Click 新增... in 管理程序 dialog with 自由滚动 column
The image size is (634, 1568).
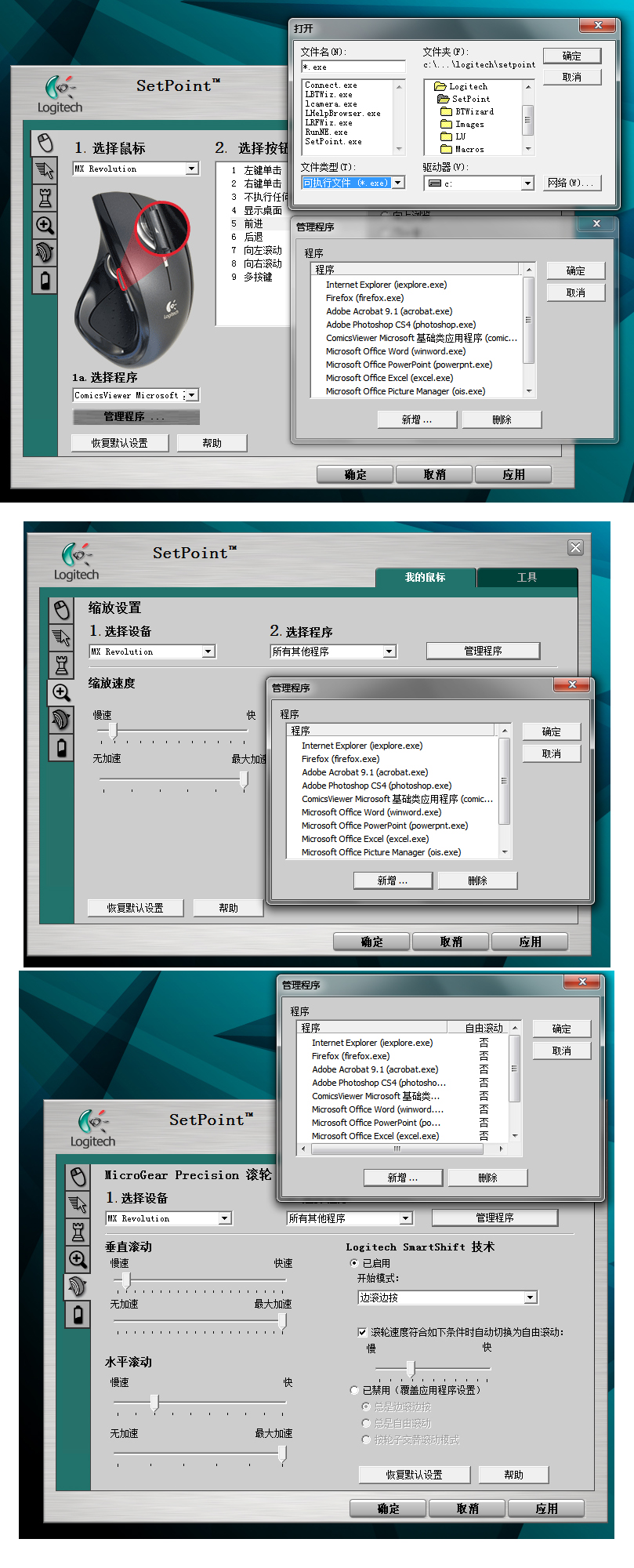[404, 1178]
